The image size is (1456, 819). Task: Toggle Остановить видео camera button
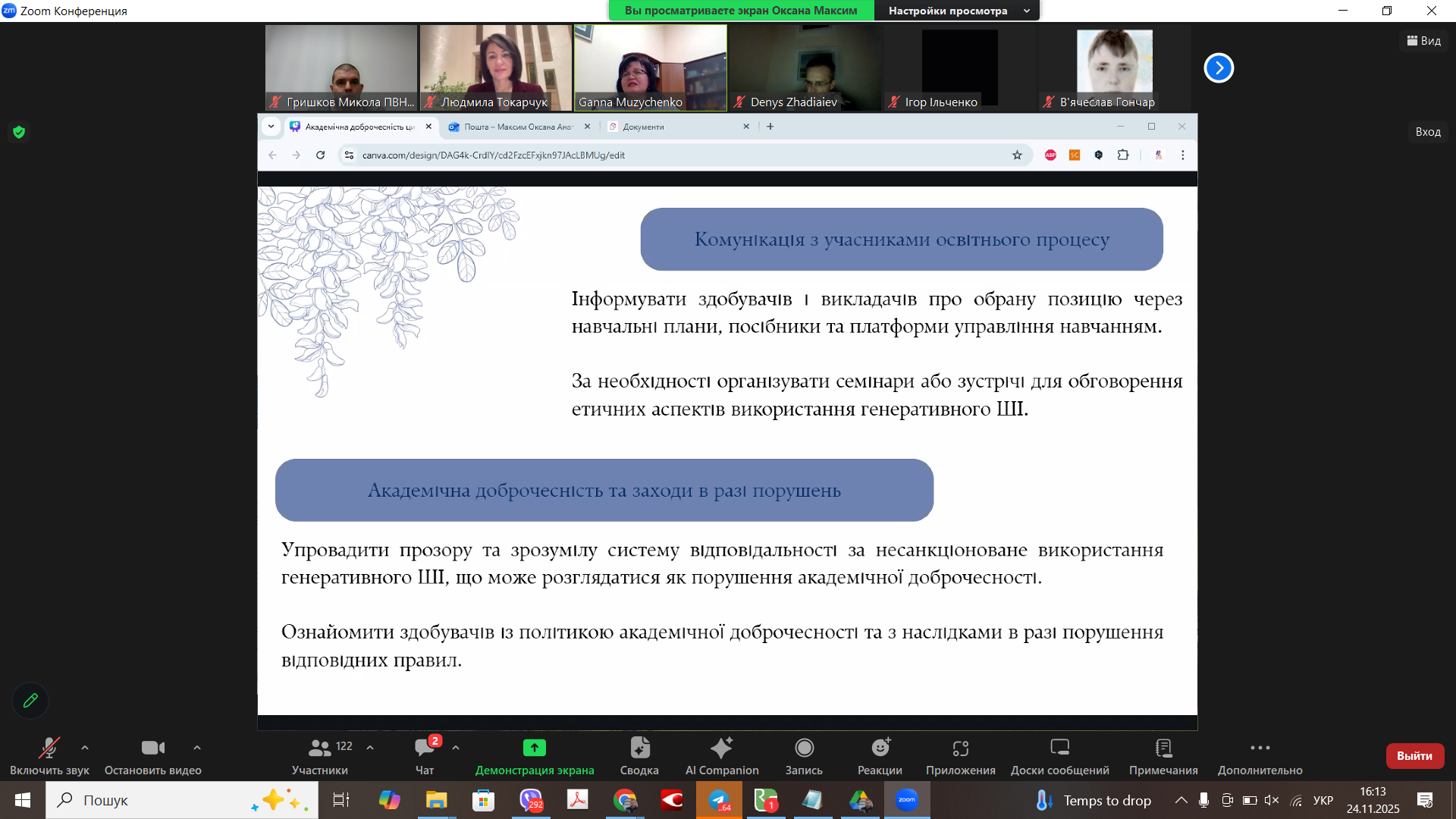click(152, 748)
